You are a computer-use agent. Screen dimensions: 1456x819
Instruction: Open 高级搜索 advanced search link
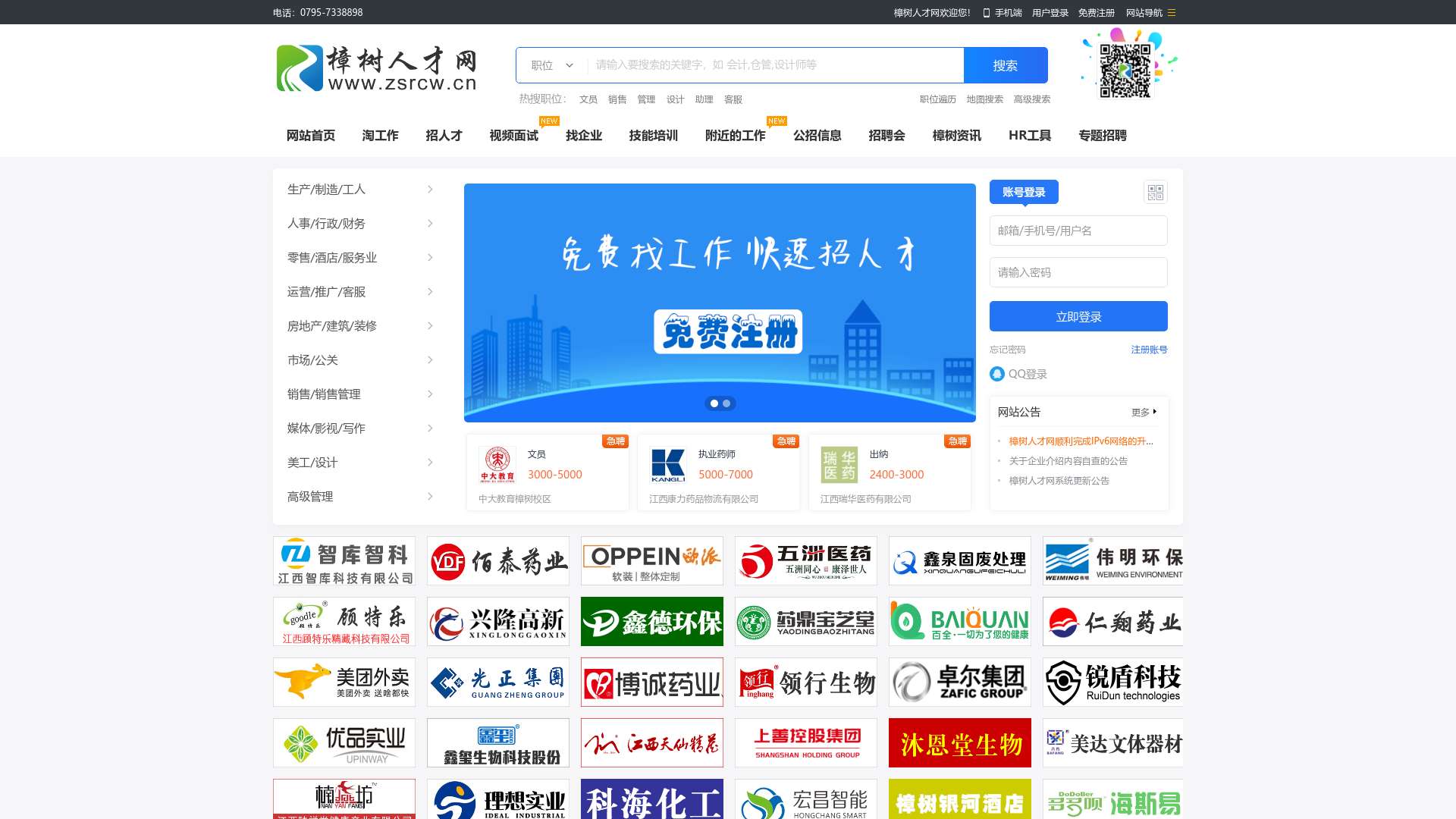1032,99
